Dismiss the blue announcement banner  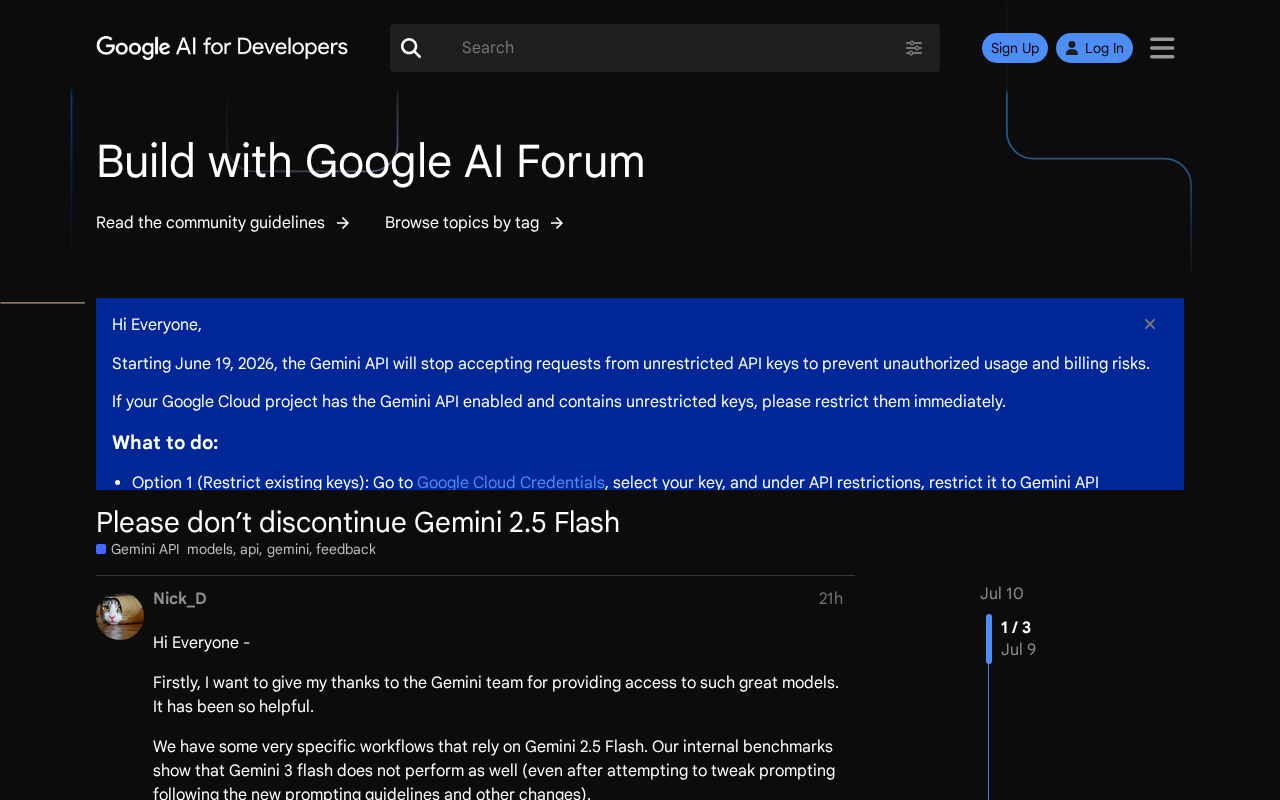[1150, 324]
